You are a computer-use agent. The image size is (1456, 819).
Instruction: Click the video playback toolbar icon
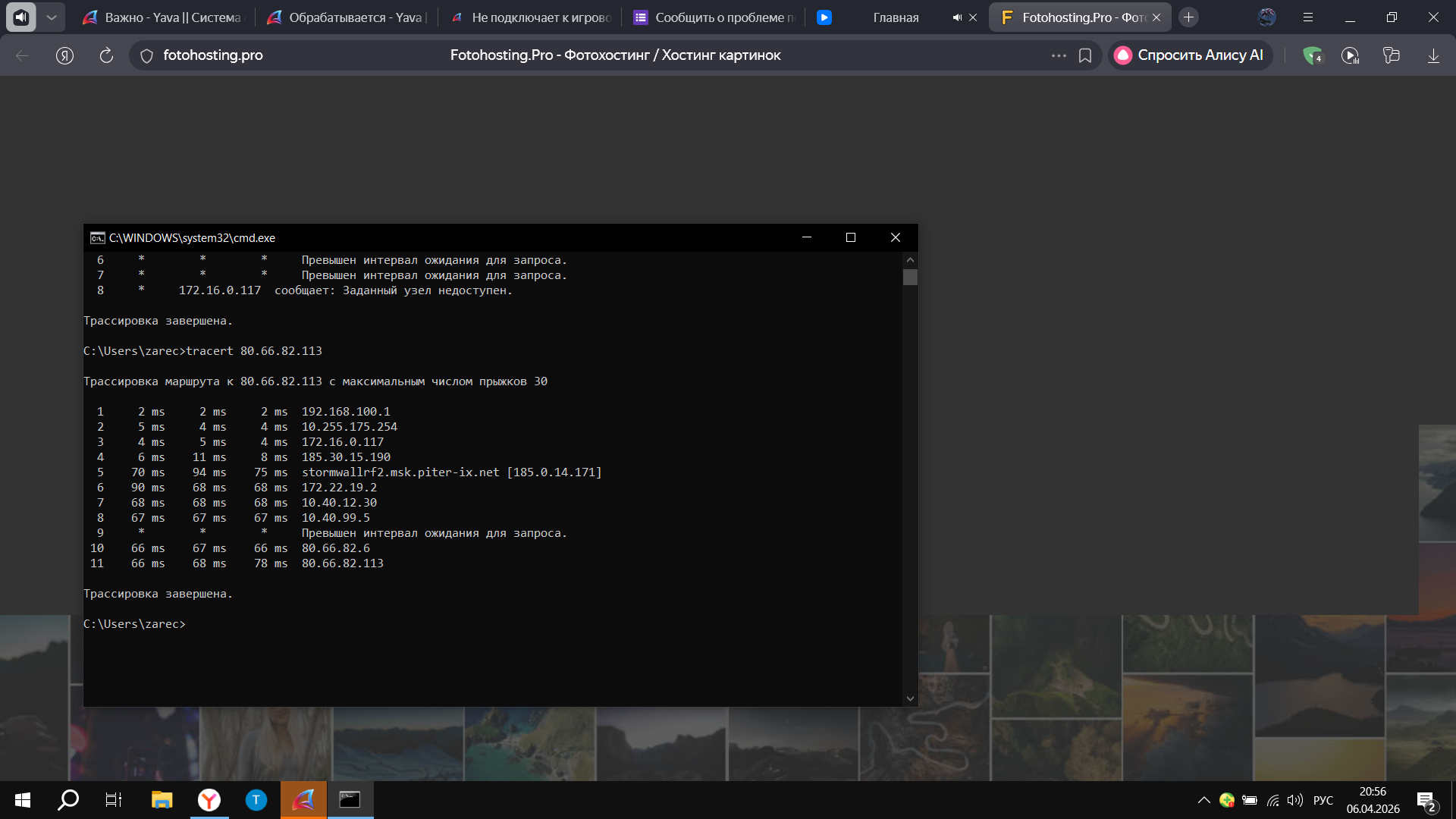1350,55
